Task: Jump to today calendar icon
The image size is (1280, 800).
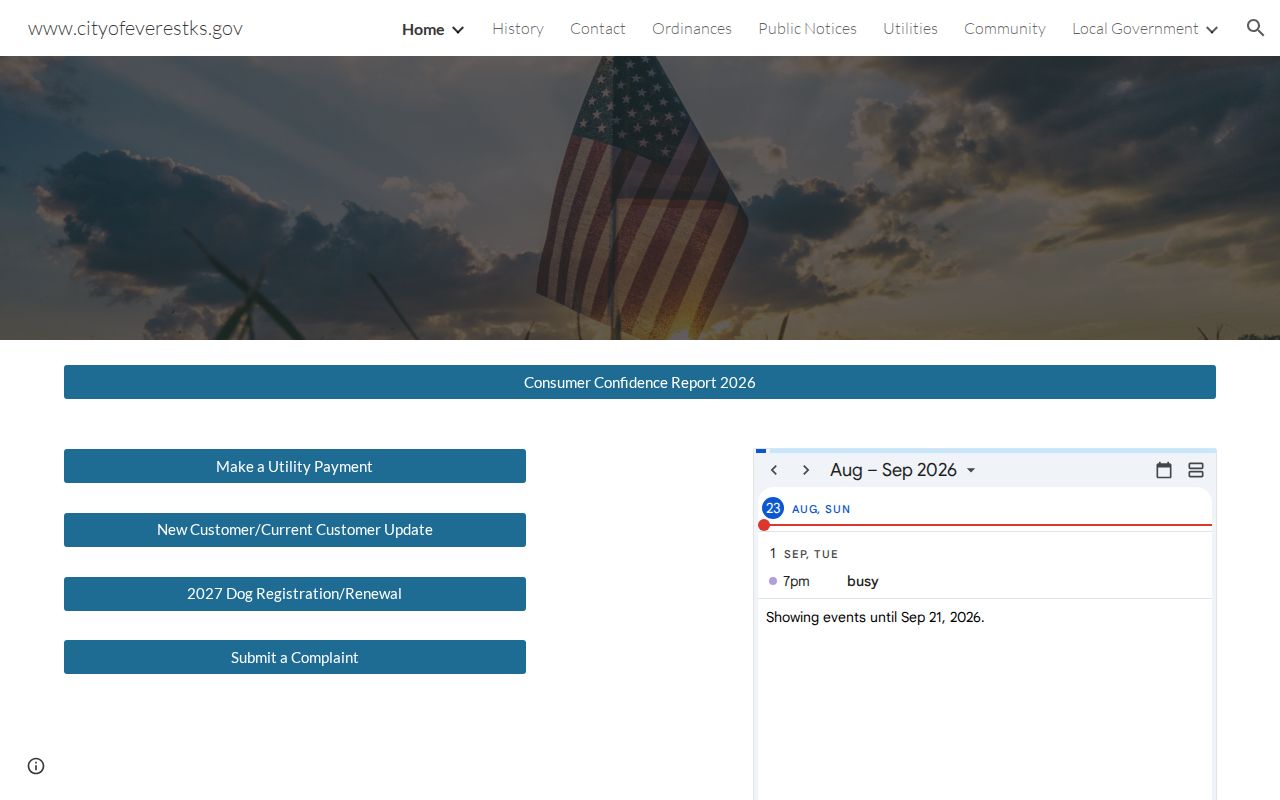Action: 1164,470
